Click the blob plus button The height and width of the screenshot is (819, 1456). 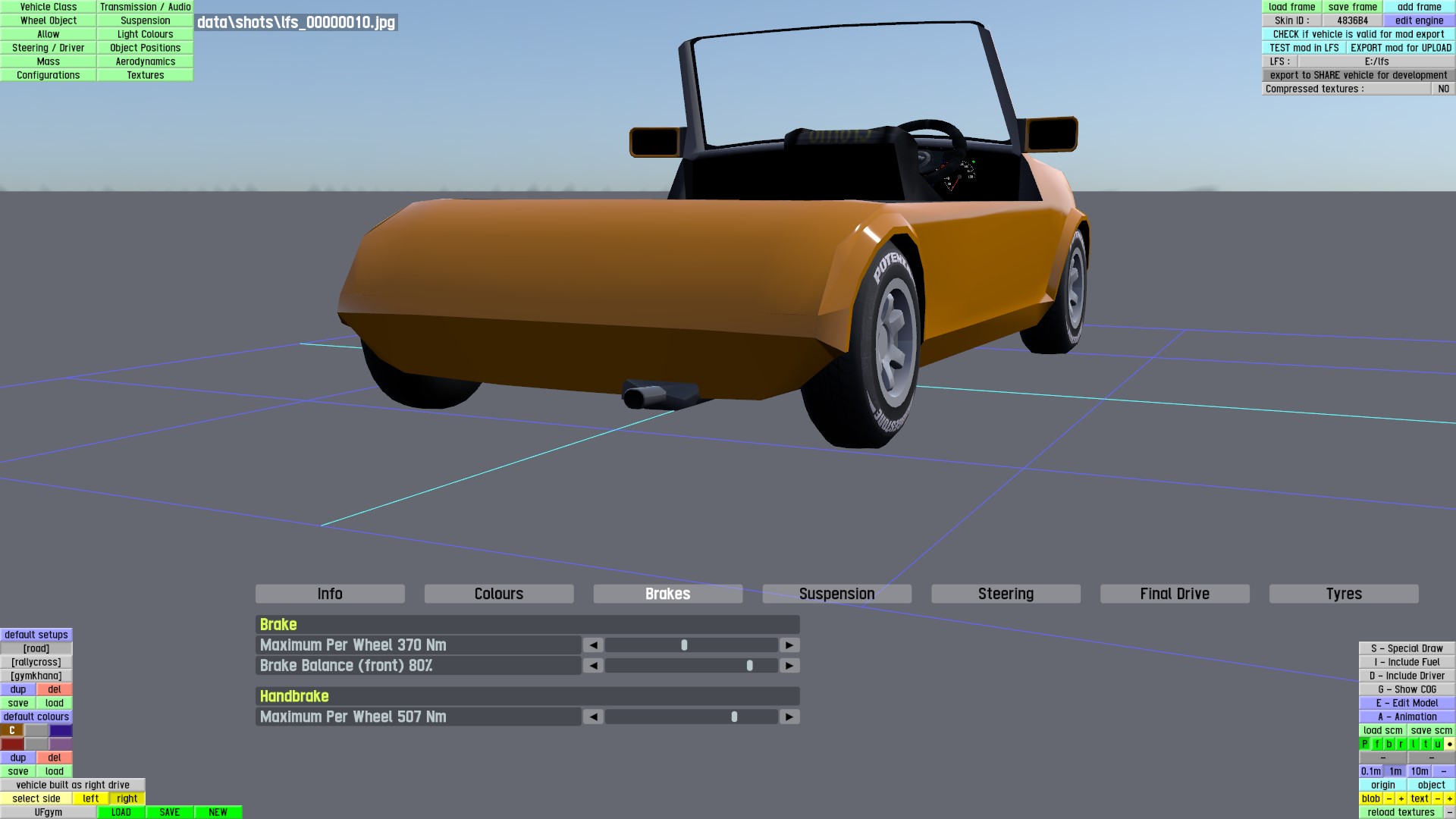pos(1401,799)
